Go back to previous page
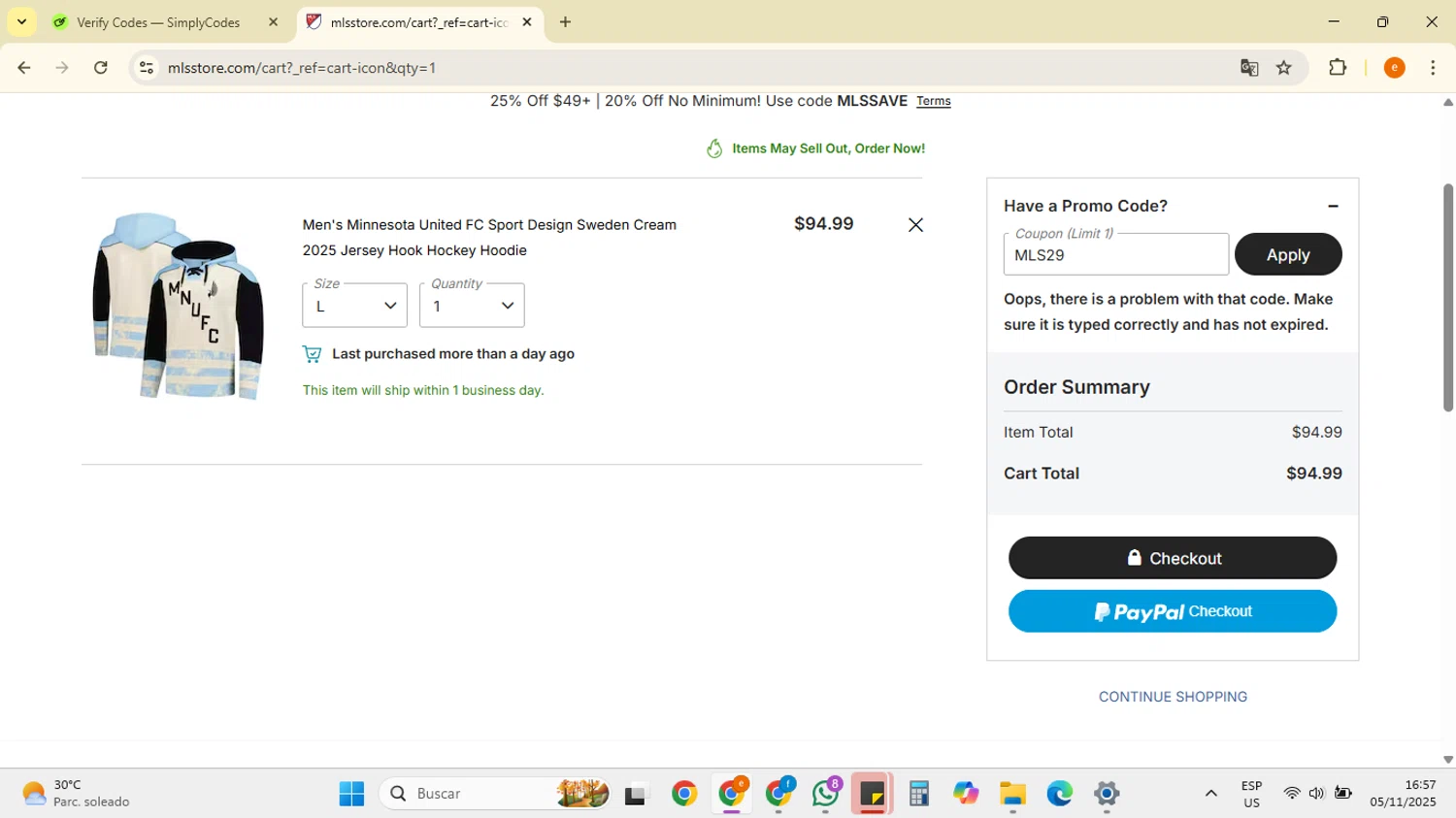The image size is (1456, 818). [24, 68]
